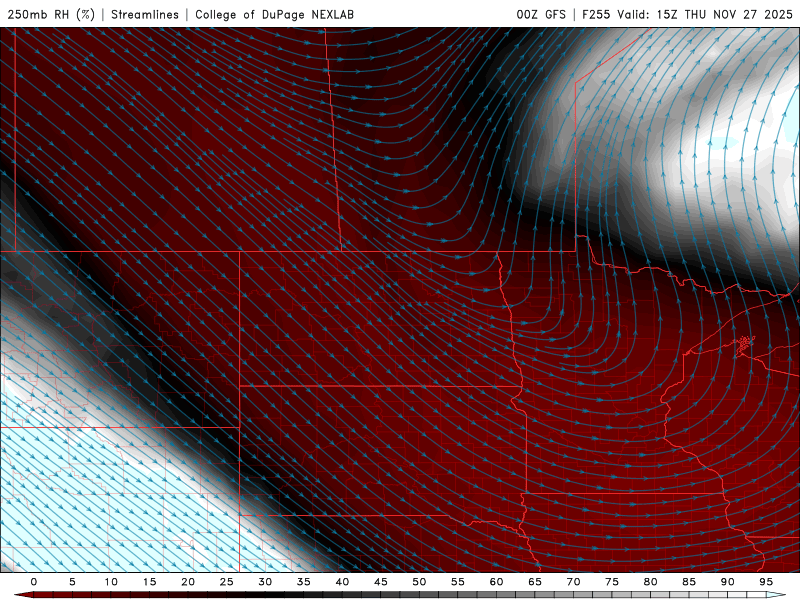Screen dimensions: 800x600
Task: Click the colorbar tick label '45'
Action: (381, 582)
